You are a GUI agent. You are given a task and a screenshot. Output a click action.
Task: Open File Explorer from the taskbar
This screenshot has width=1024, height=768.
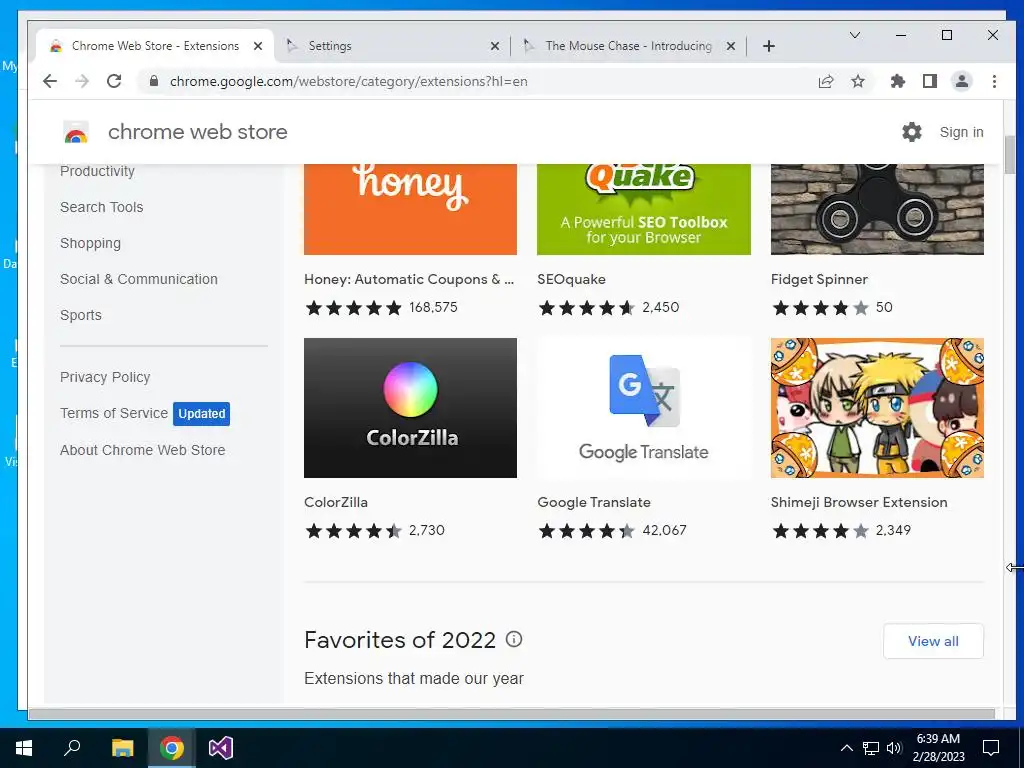point(122,748)
